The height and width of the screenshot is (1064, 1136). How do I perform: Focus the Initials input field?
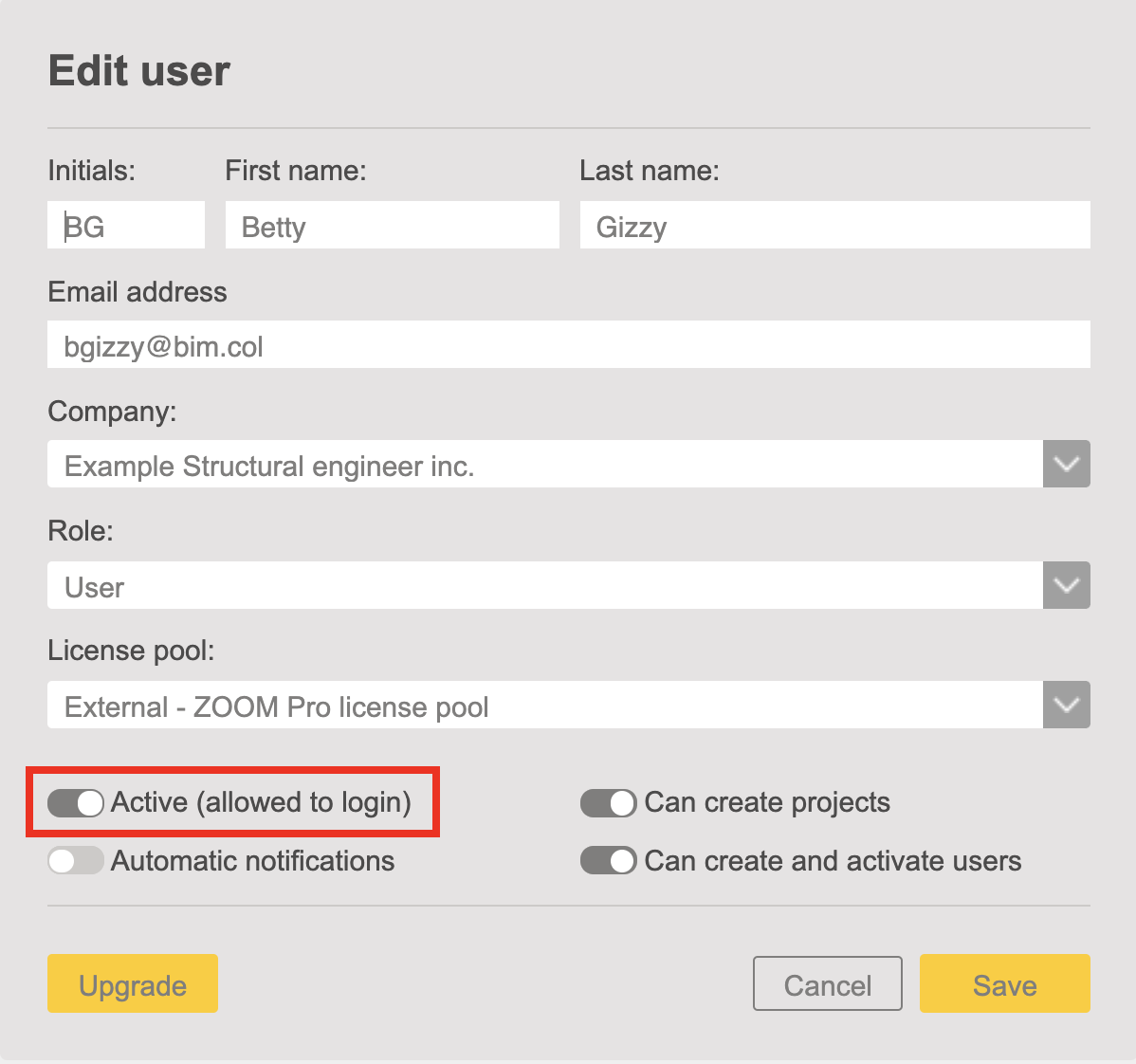coord(126,225)
